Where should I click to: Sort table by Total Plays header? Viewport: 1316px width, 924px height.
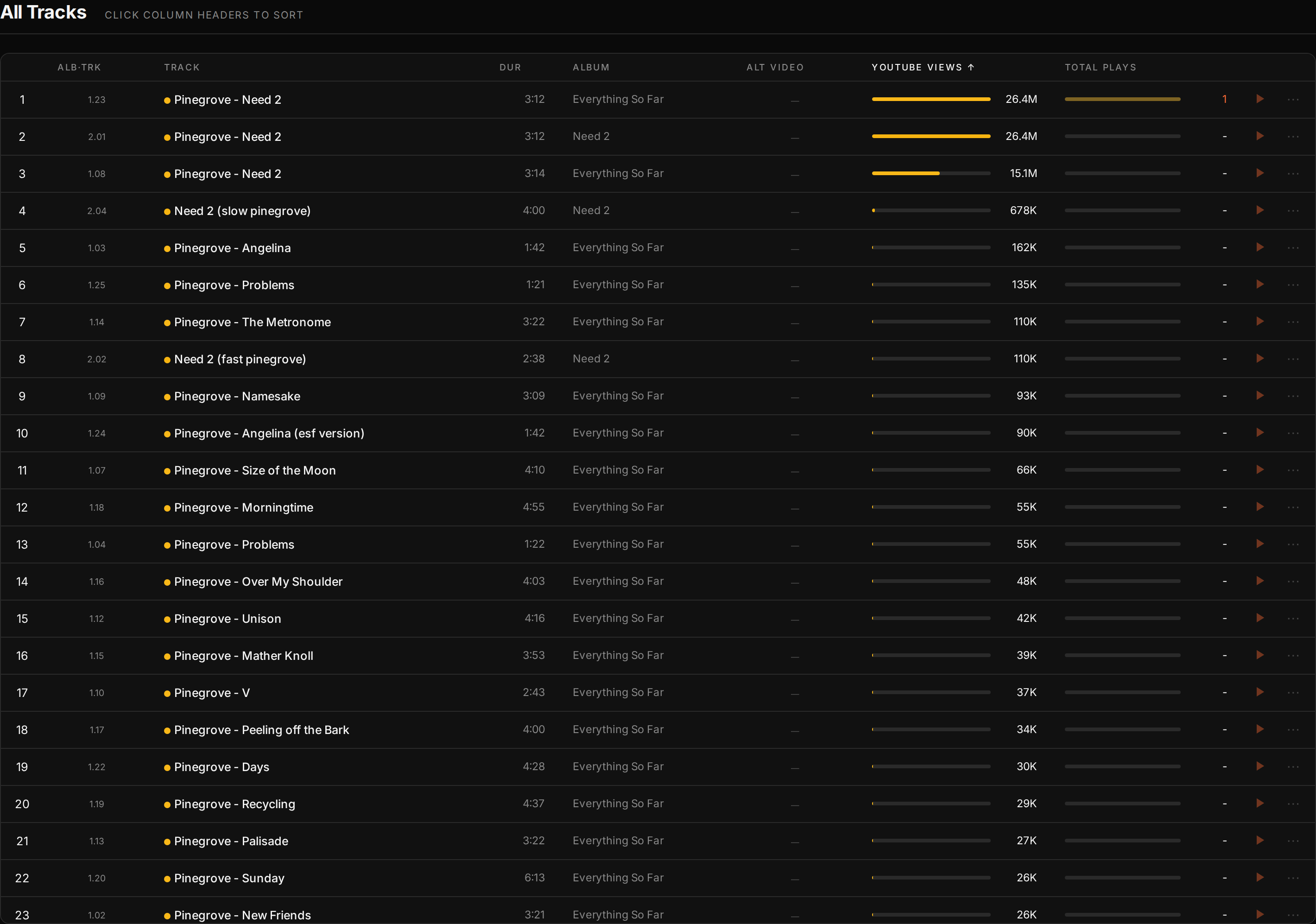[x=1101, y=67]
